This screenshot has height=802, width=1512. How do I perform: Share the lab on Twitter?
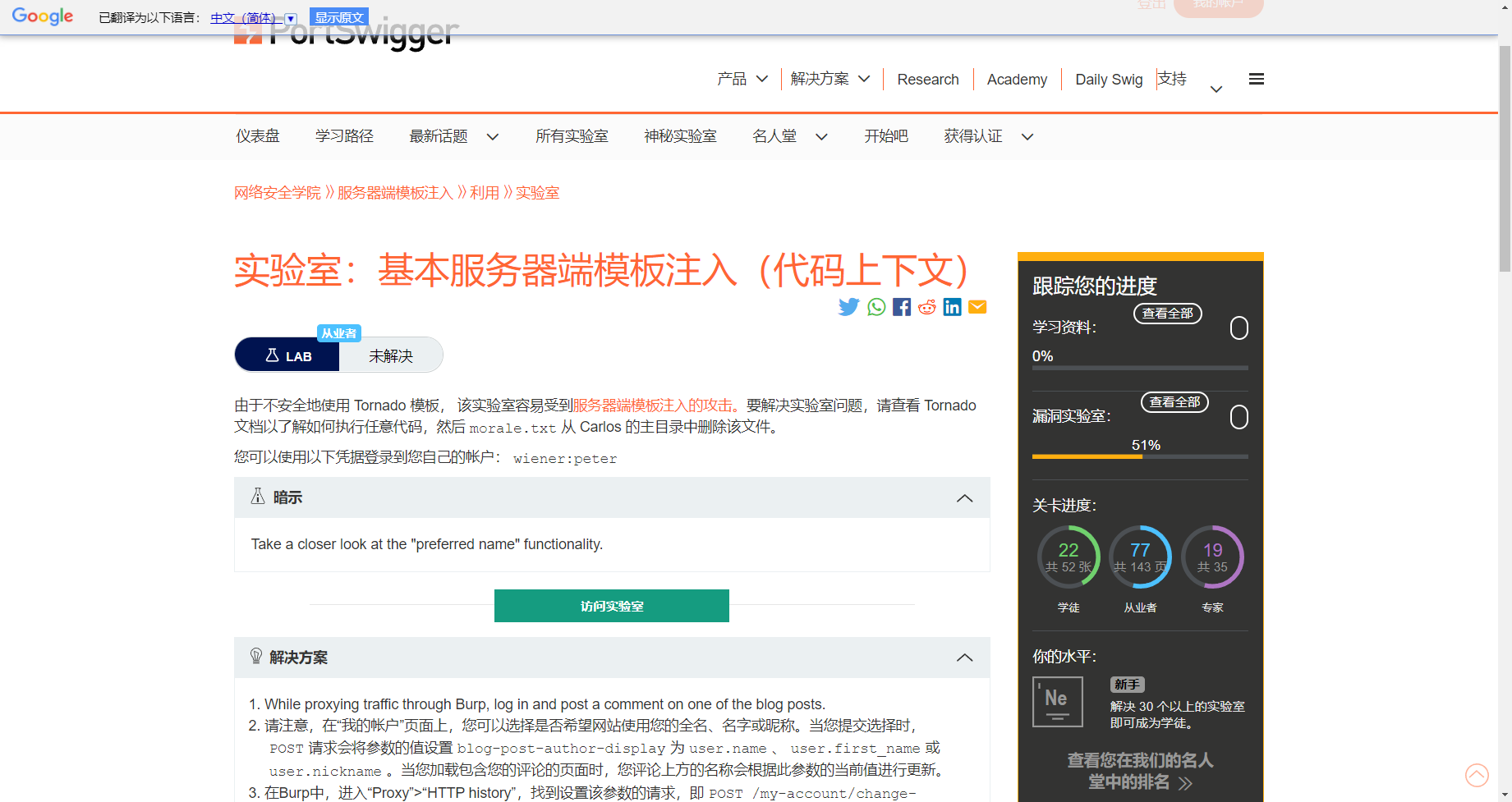click(848, 307)
